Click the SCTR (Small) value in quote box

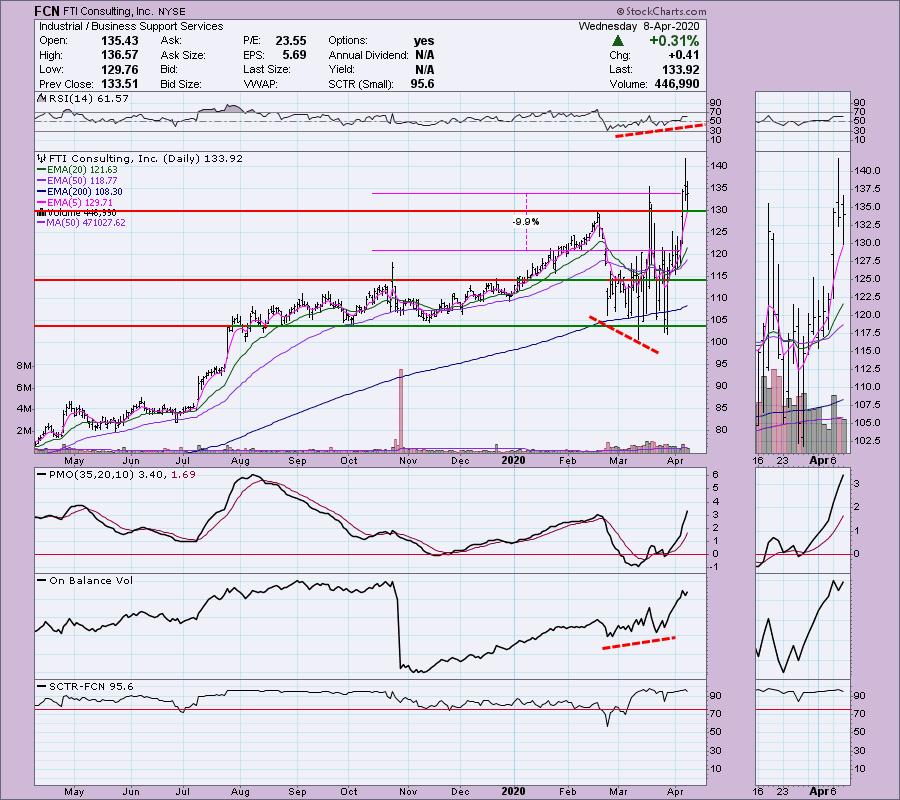[422, 84]
